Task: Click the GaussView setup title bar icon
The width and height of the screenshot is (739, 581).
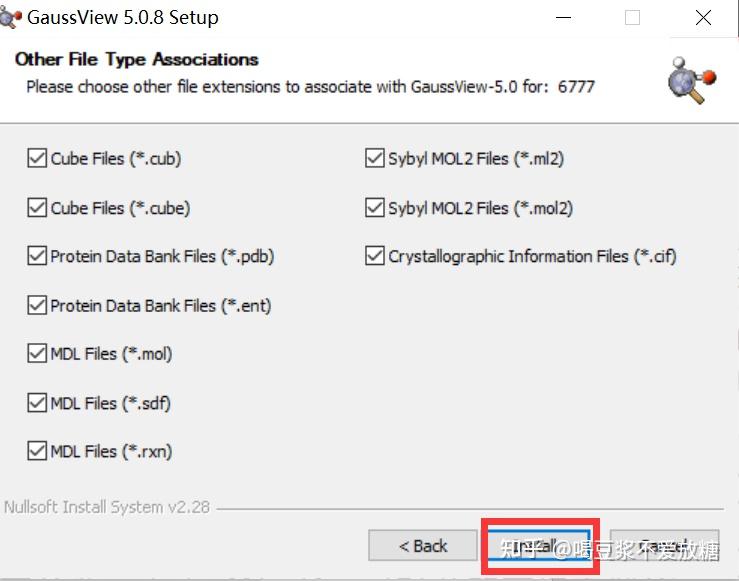Action: pos(11,17)
